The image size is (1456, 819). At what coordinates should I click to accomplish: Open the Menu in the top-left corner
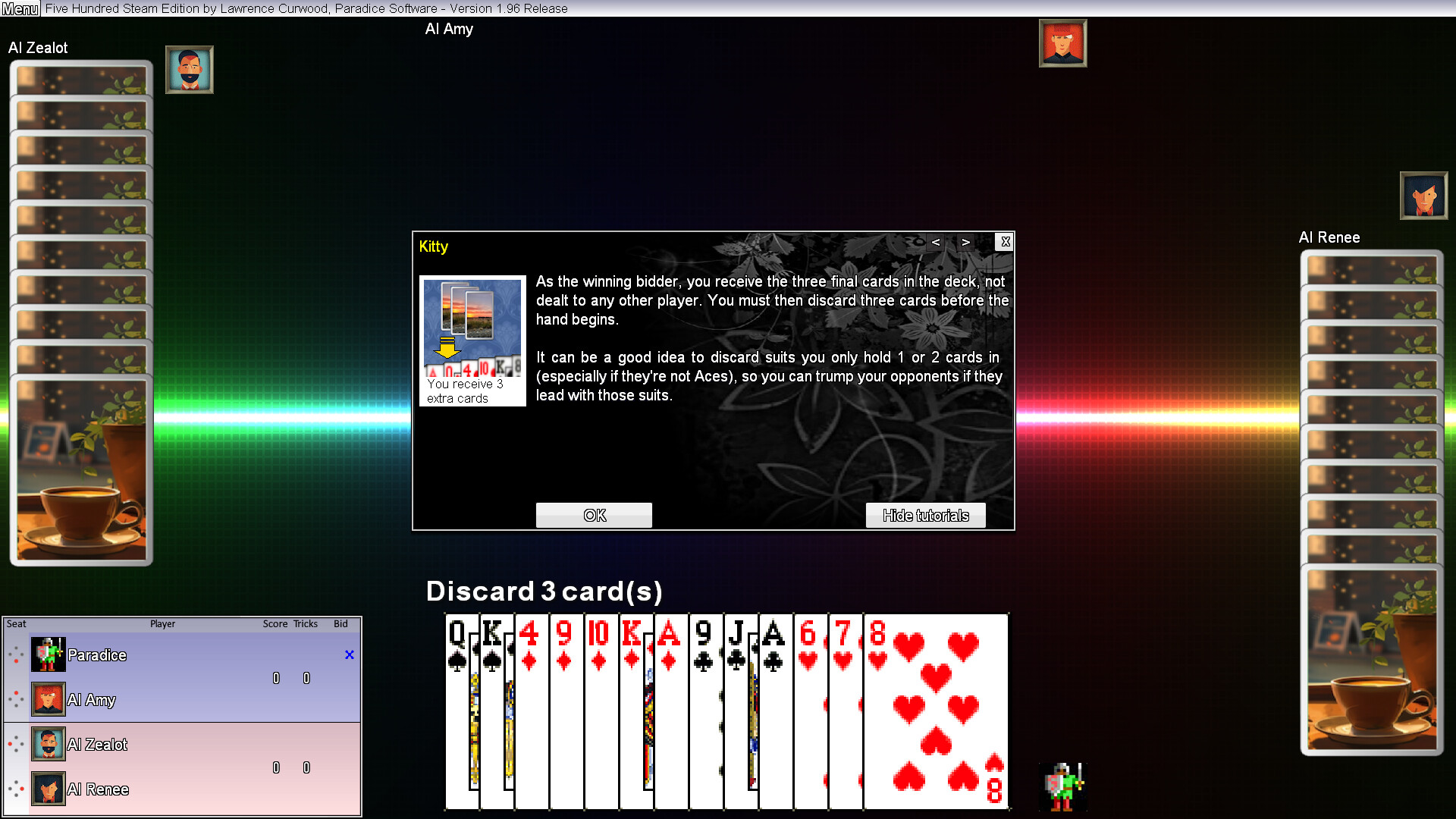coord(20,8)
